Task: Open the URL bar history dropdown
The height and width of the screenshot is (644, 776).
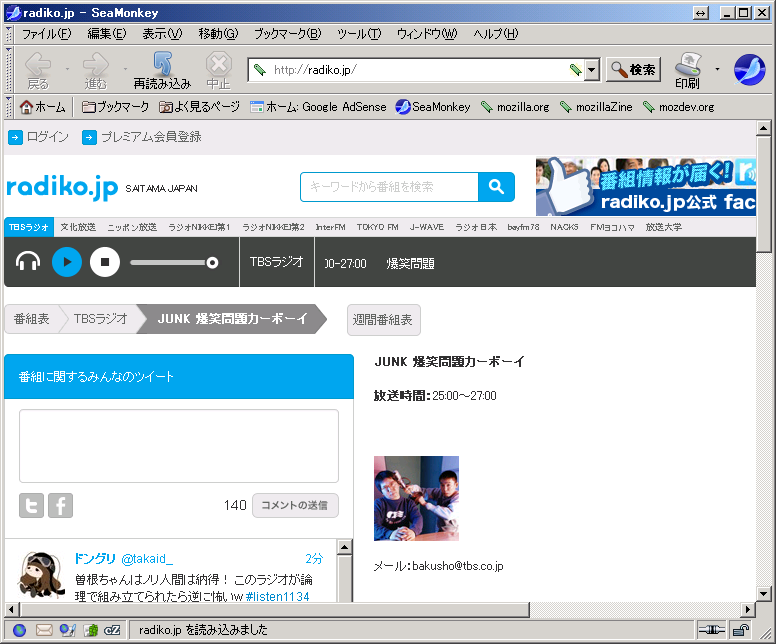Action: [x=591, y=70]
